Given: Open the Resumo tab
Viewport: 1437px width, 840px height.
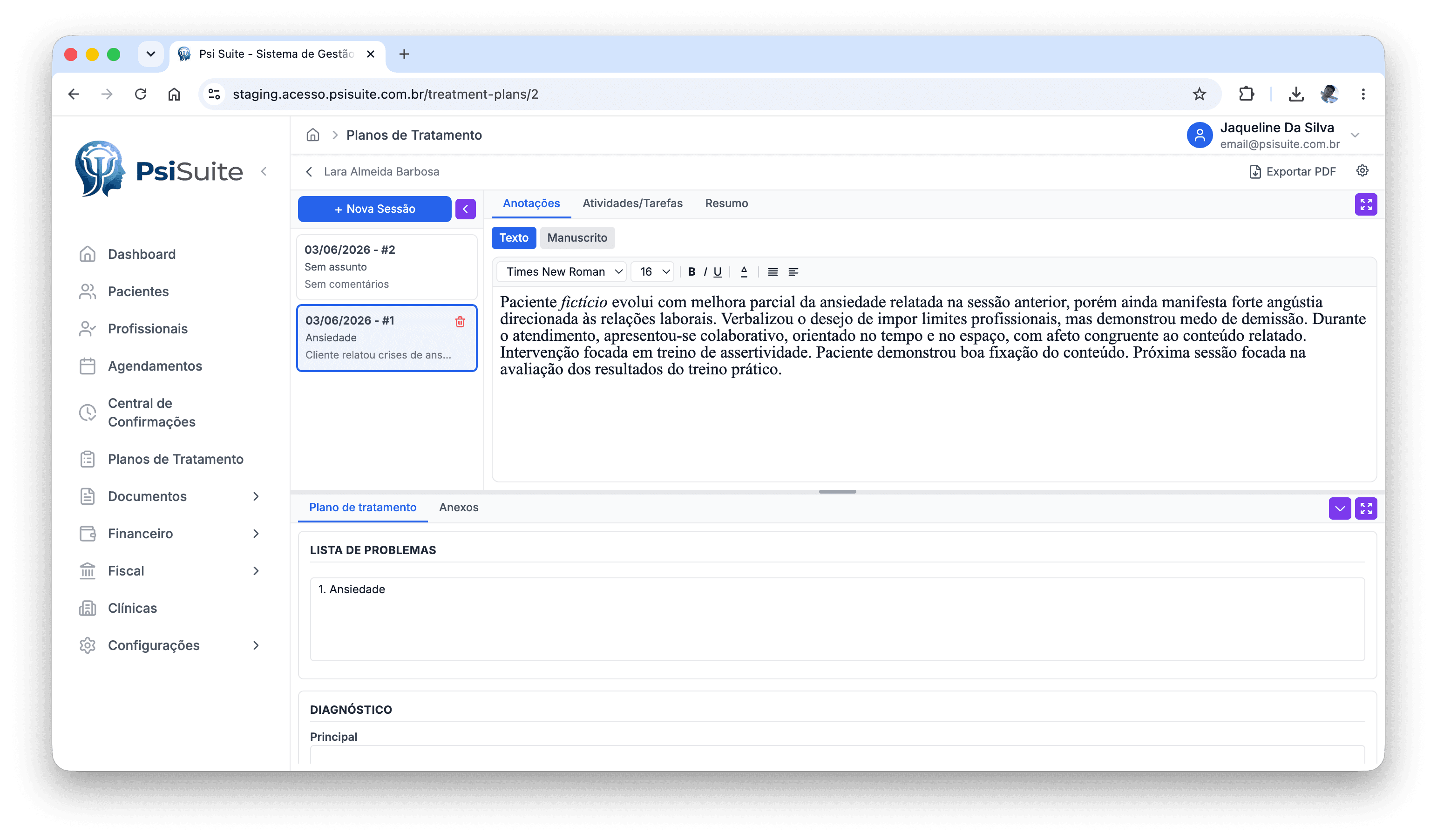Looking at the screenshot, I should click(726, 203).
